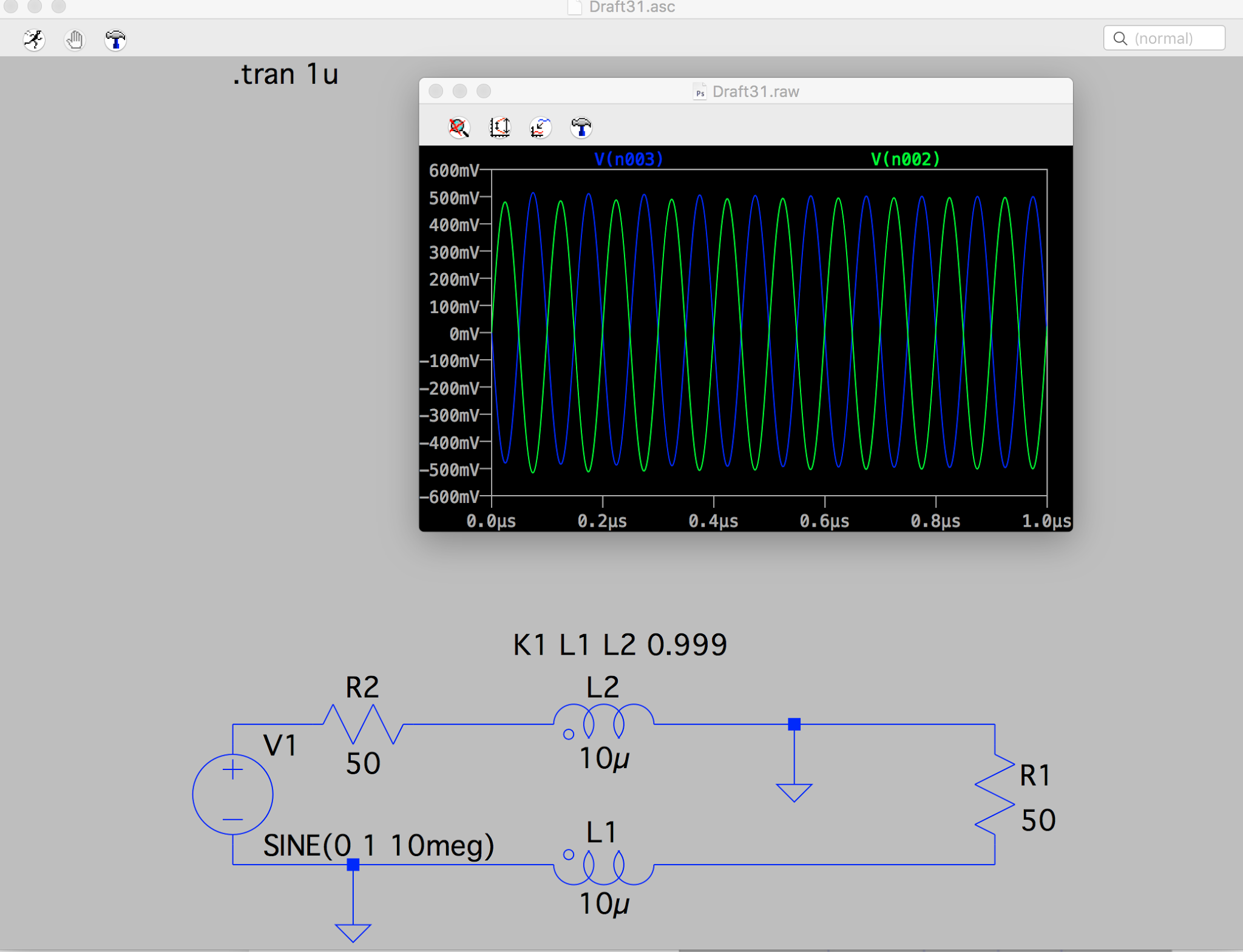
Task: Select inductor L2 symbol
Action: (x=603, y=721)
